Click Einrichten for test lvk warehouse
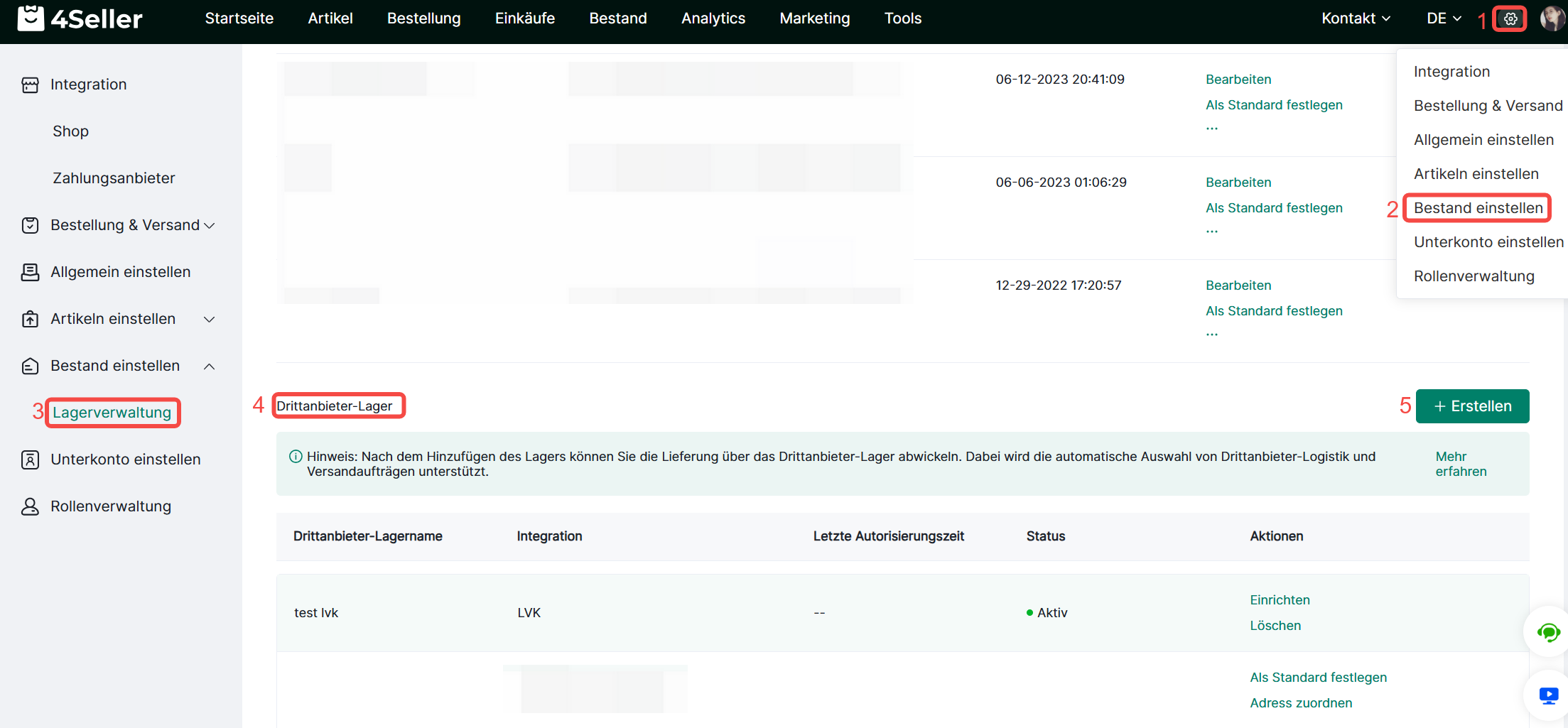Screen dimensions: 1568x728 pyautogui.click(x=1280, y=600)
